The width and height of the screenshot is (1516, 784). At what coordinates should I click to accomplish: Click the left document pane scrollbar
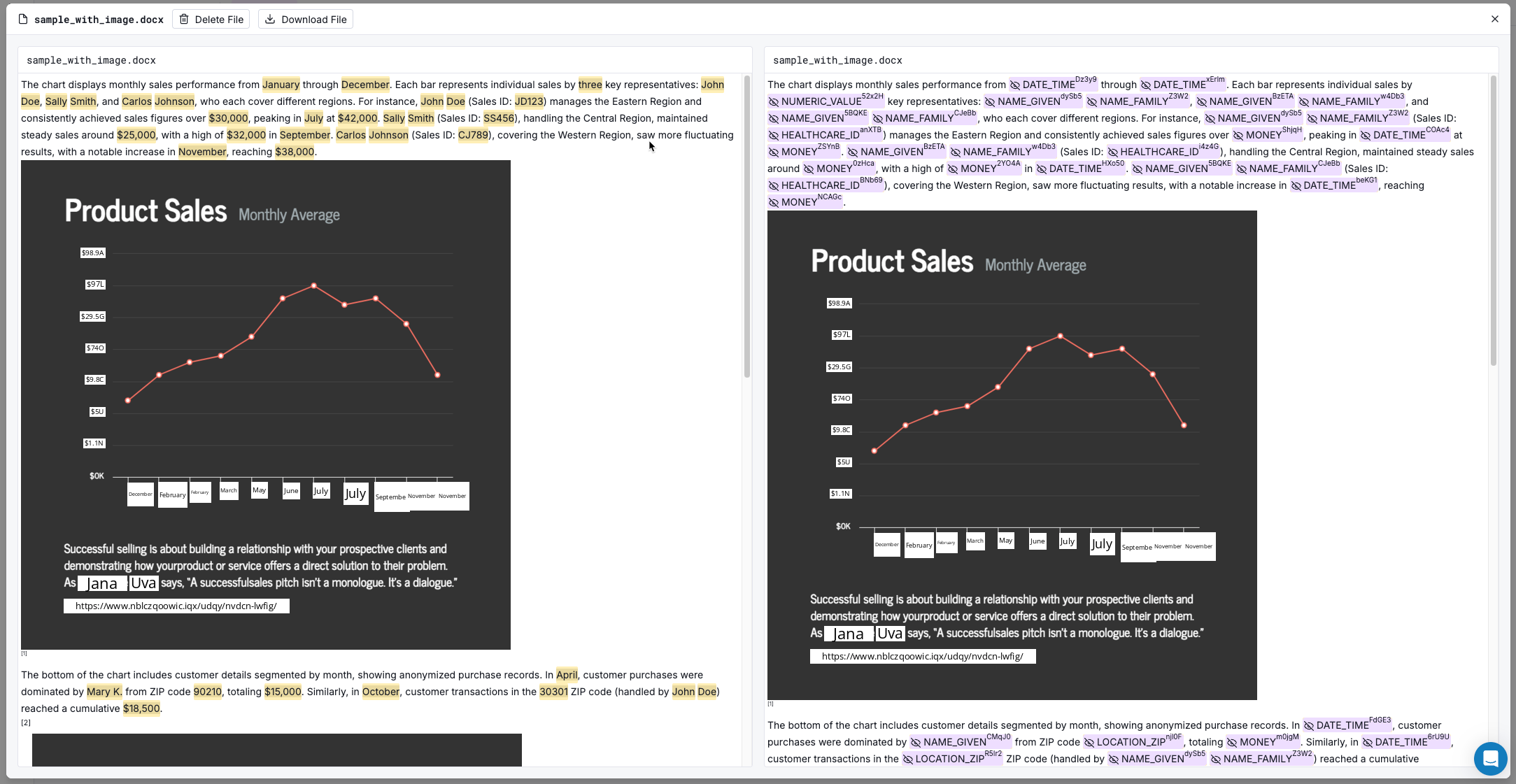point(746,227)
